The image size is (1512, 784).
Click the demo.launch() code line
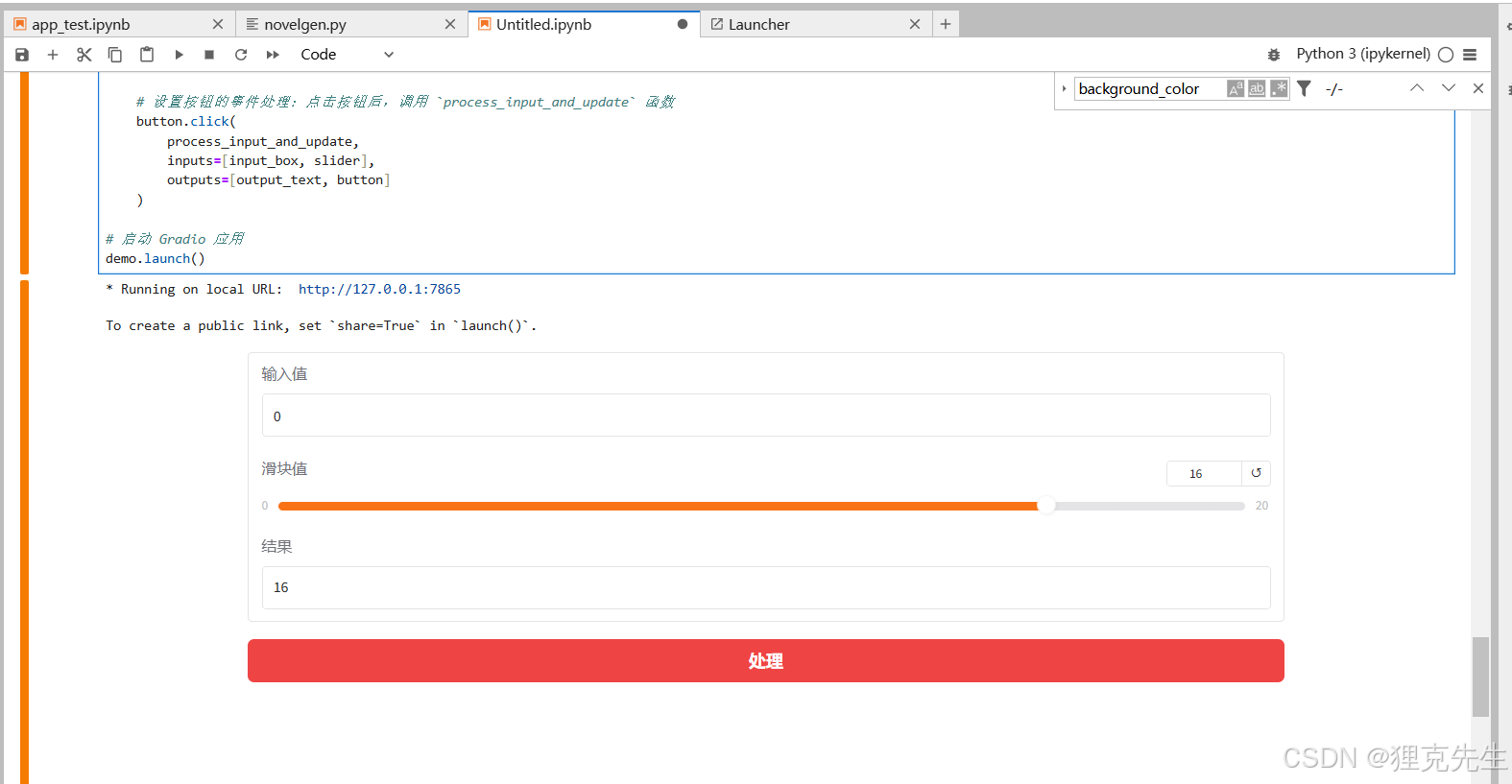tap(156, 259)
